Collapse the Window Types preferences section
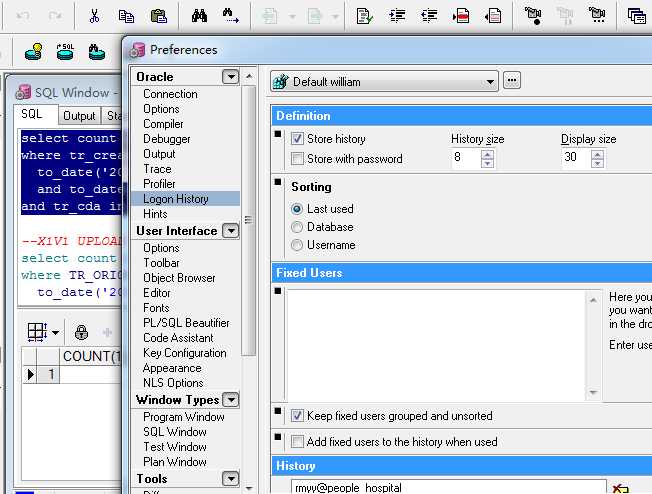 pos(230,400)
